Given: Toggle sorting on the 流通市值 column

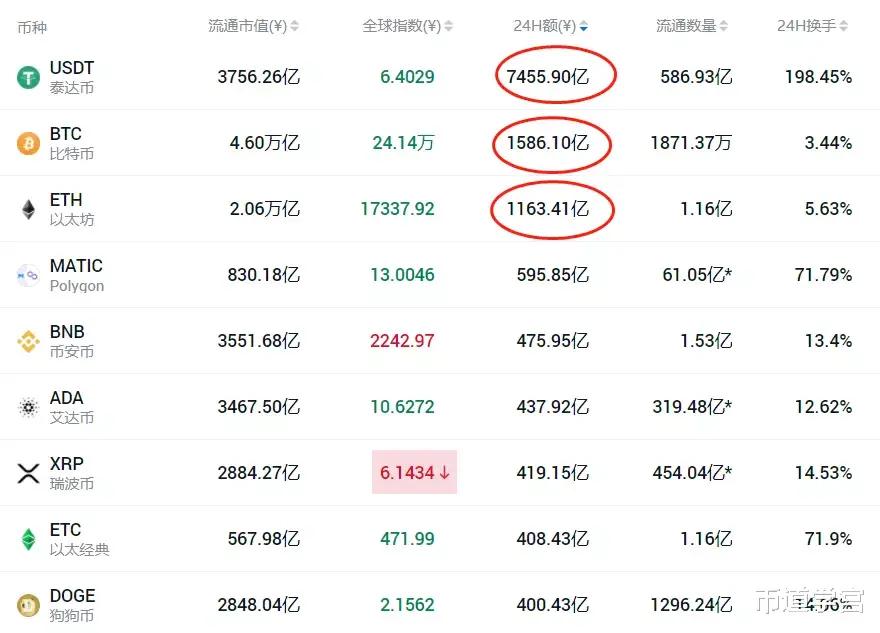Looking at the screenshot, I should click(x=293, y=26).
